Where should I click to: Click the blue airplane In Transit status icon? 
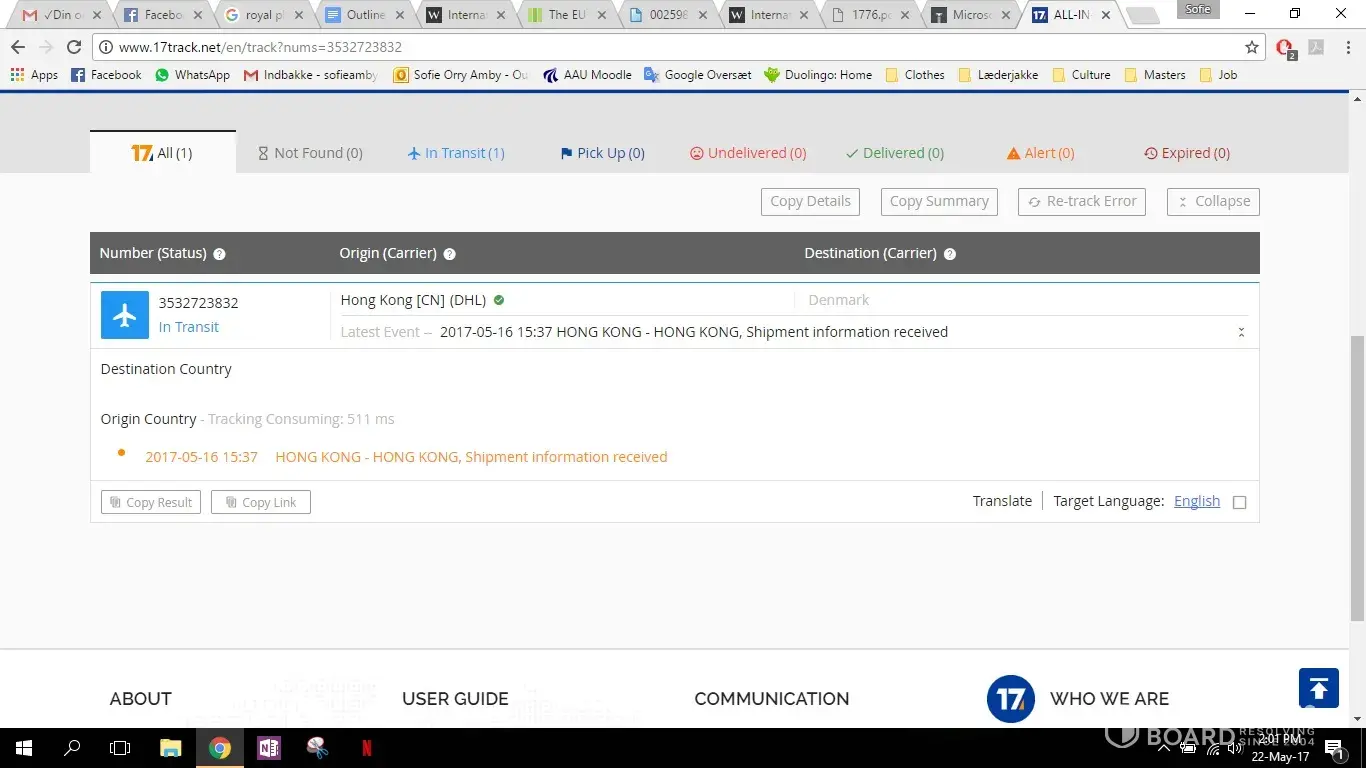[x=125, y=315]
